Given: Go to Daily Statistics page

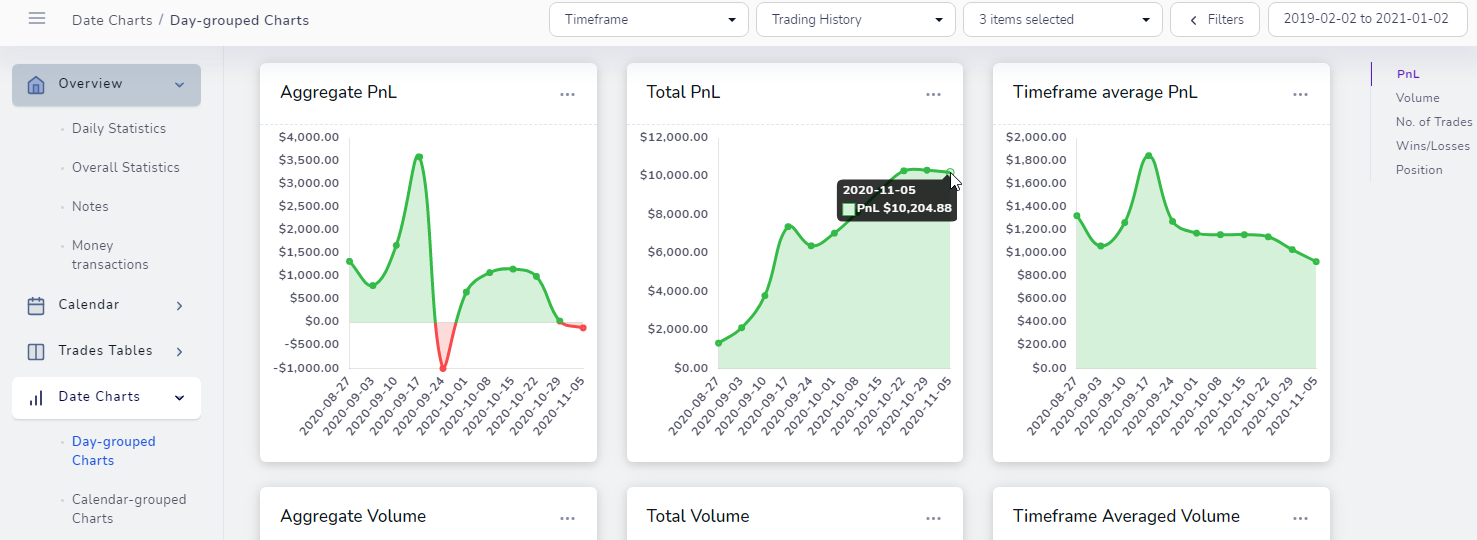Looking at the screenshot, I should pyautogui.click(x=119, y=129).
